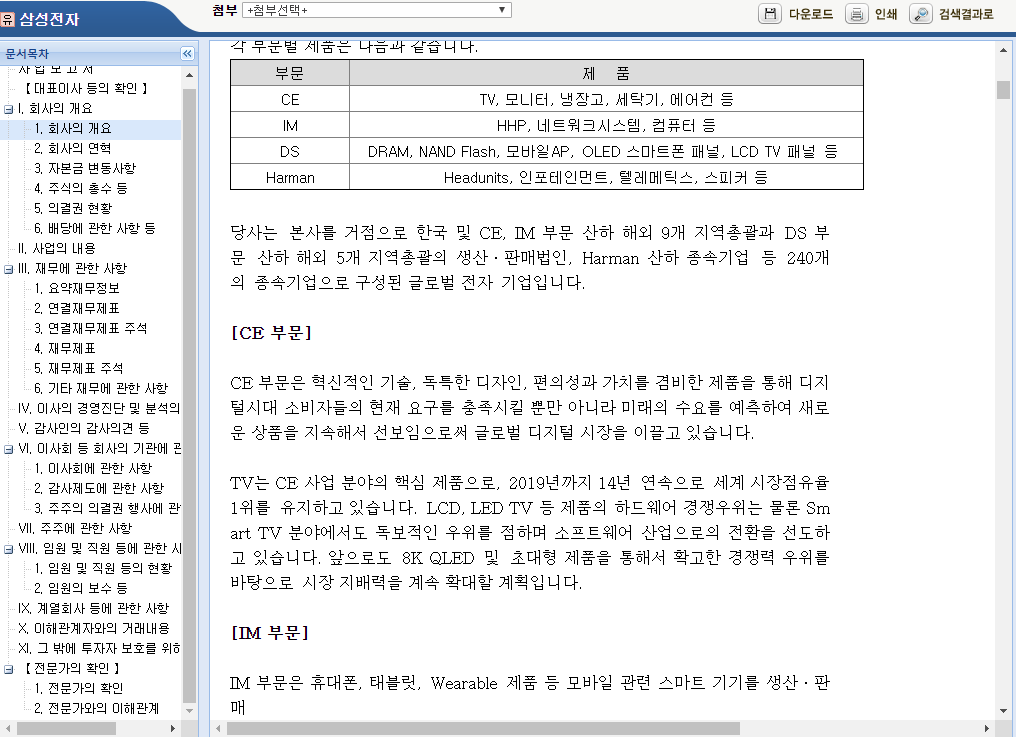Click the 'CE' table cell
Image resolution: width=1016 pixels, height=737 pixels.
pos(290,99)
